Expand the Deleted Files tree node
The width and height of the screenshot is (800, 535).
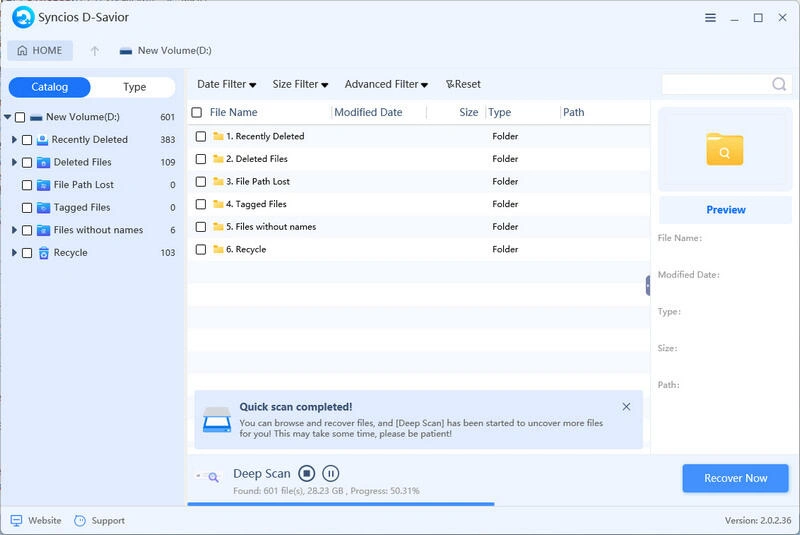pyautogui.click(x=14, y=162)
